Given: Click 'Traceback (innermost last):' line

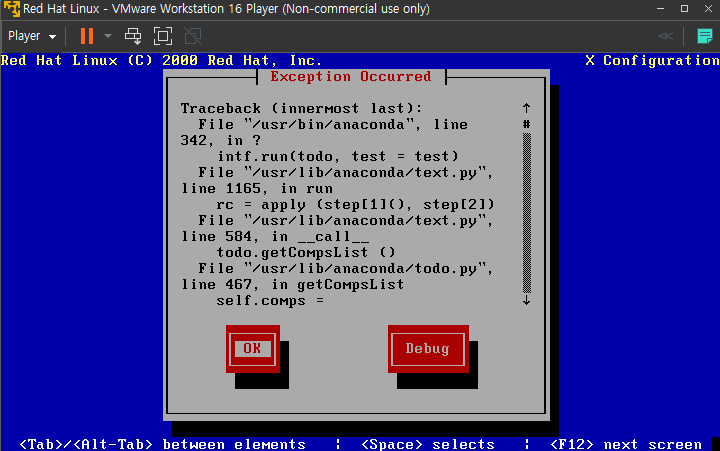Looking at the screenshot, I should tap(301, 109).
